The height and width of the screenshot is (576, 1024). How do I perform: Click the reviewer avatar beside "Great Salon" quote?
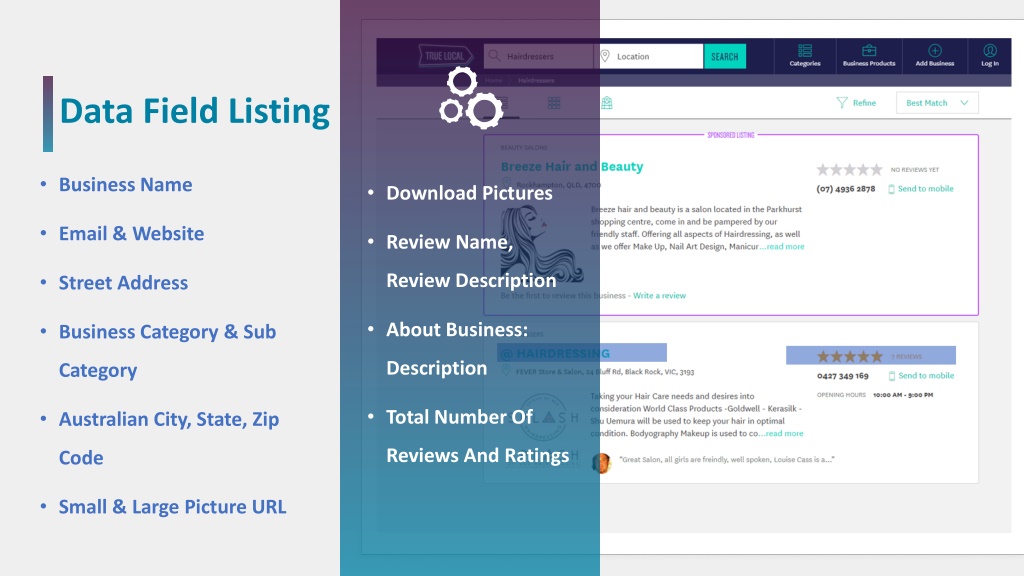(x=601, y=463)
